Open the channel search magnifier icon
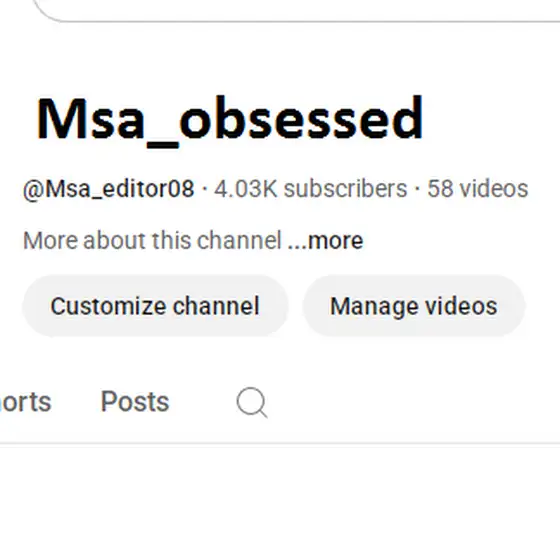560x560 pixels. 252,402
